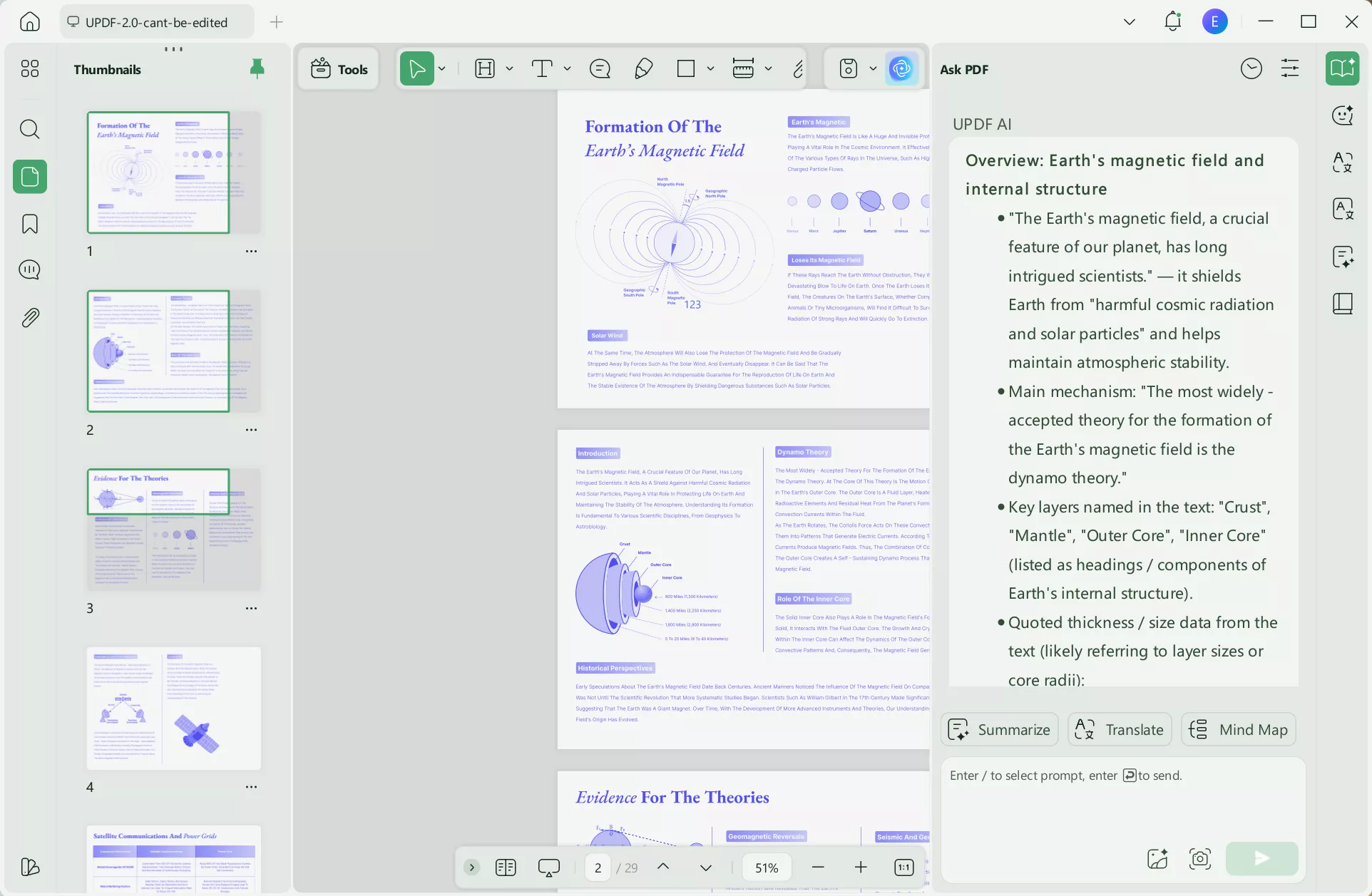Open the attachments paperclip panel

click(29, 317)
